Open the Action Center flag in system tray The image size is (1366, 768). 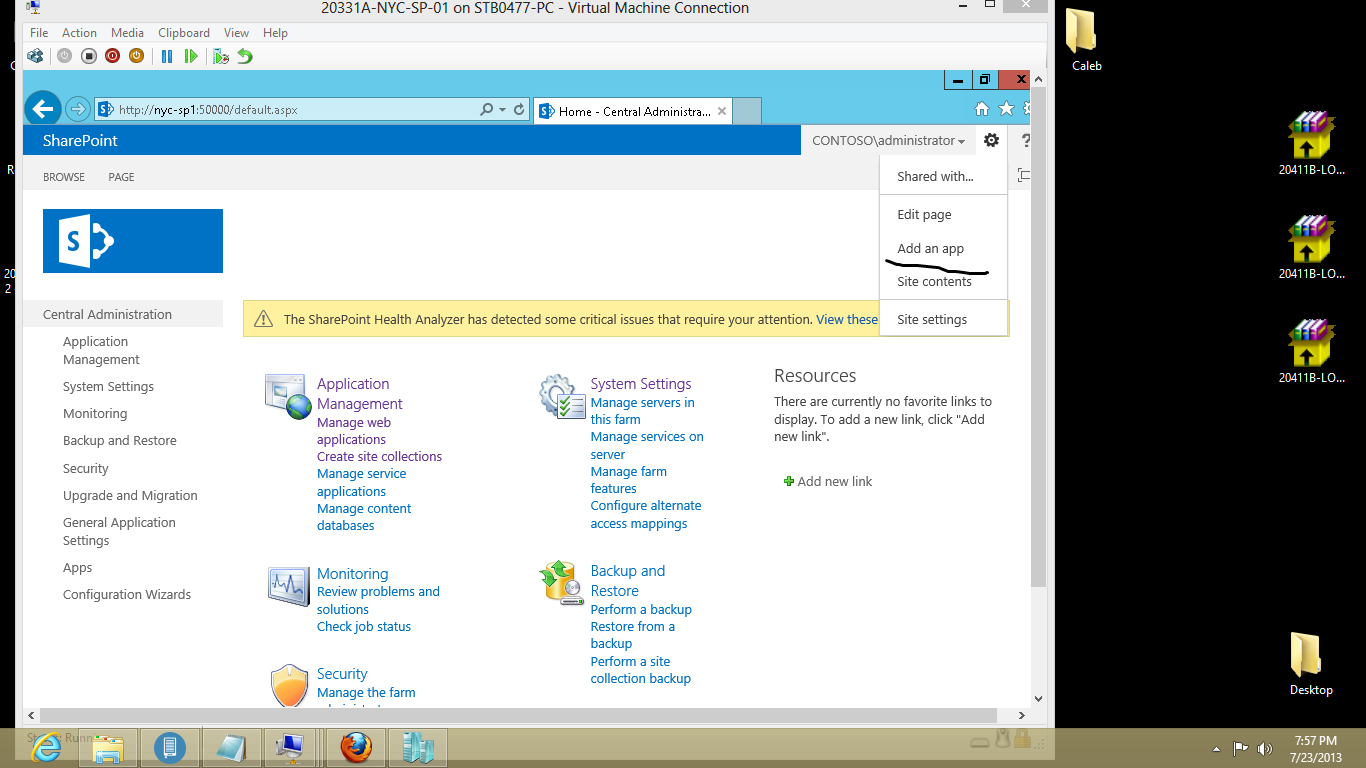click(1240, 748)
